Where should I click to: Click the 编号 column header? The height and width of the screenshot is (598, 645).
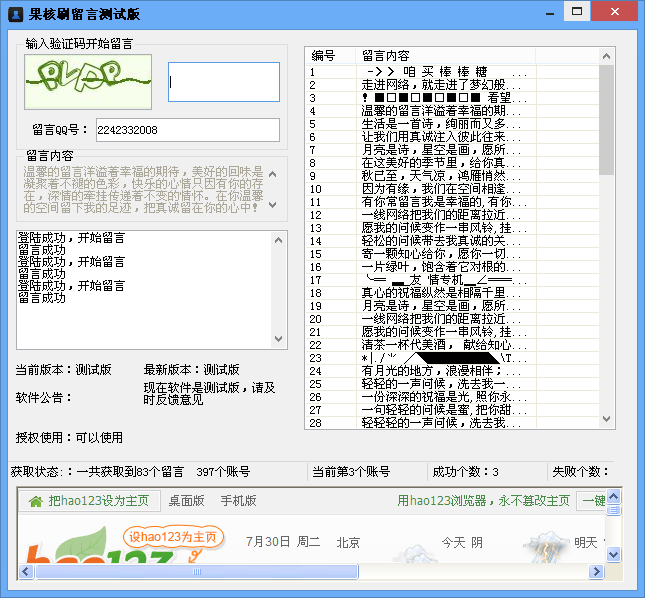coord(331,56)
